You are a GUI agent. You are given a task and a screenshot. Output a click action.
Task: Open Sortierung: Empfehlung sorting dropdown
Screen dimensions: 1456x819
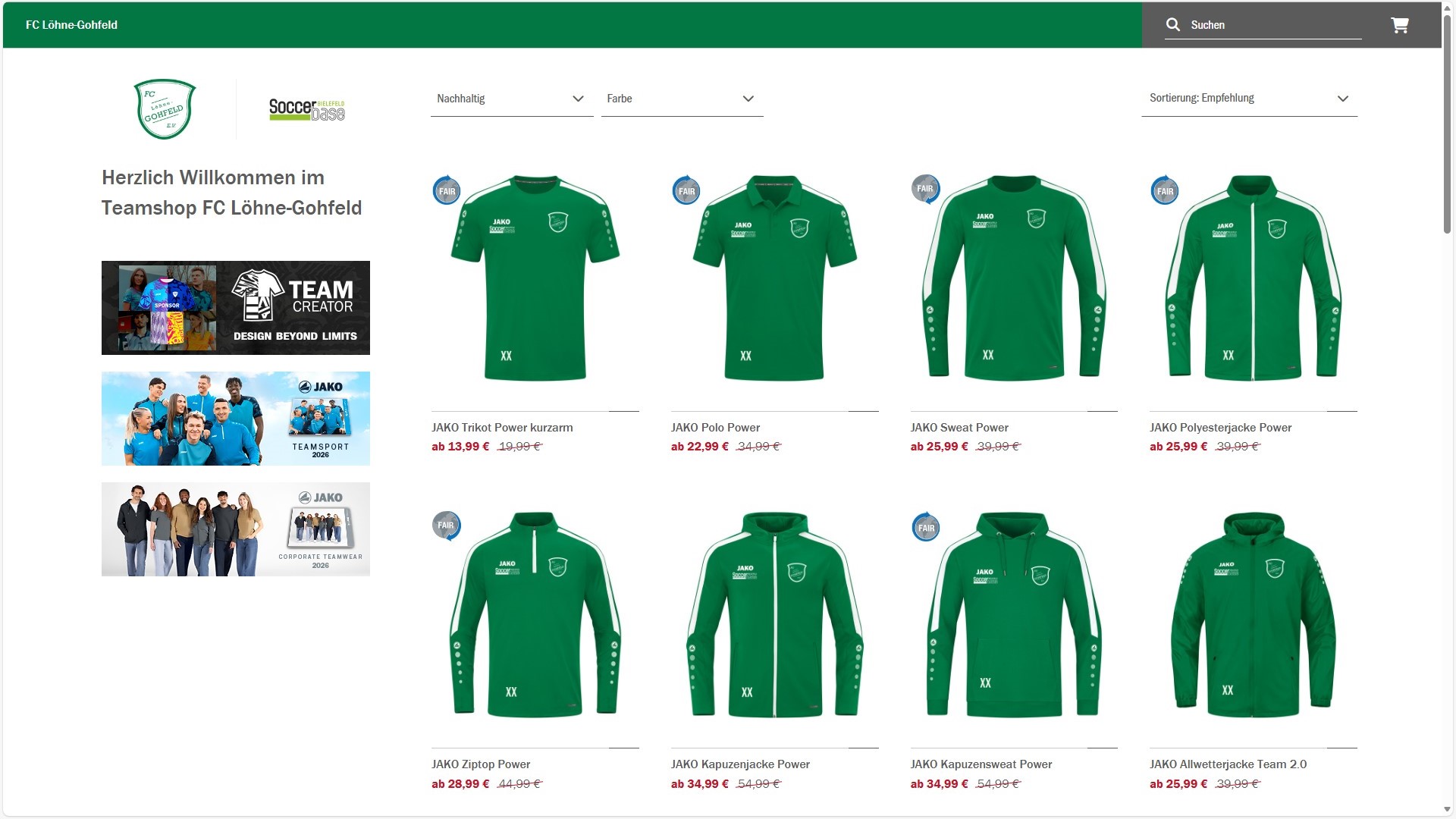pos(1248,99)
